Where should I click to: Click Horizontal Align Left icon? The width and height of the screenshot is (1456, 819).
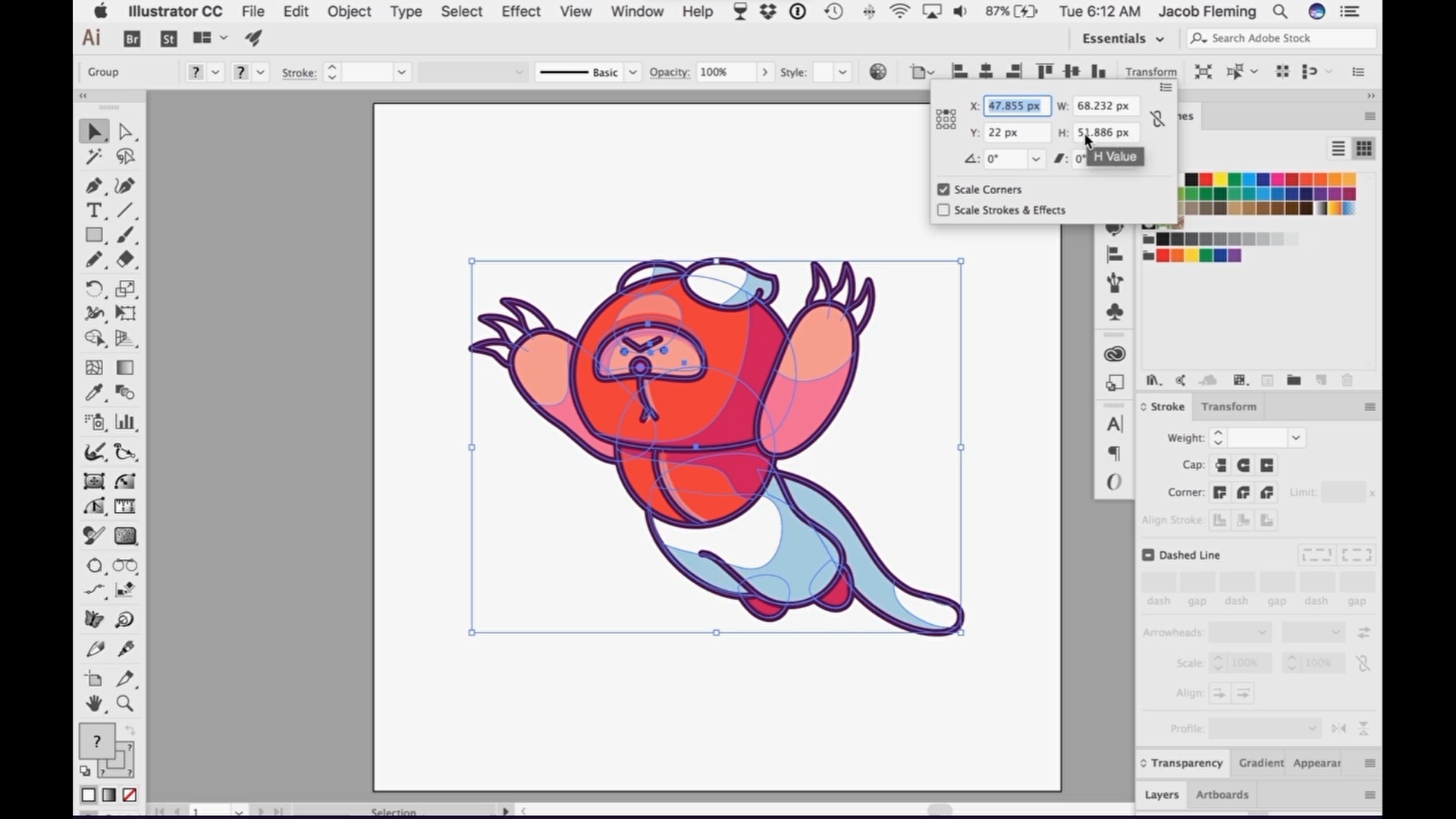[959, 72]
